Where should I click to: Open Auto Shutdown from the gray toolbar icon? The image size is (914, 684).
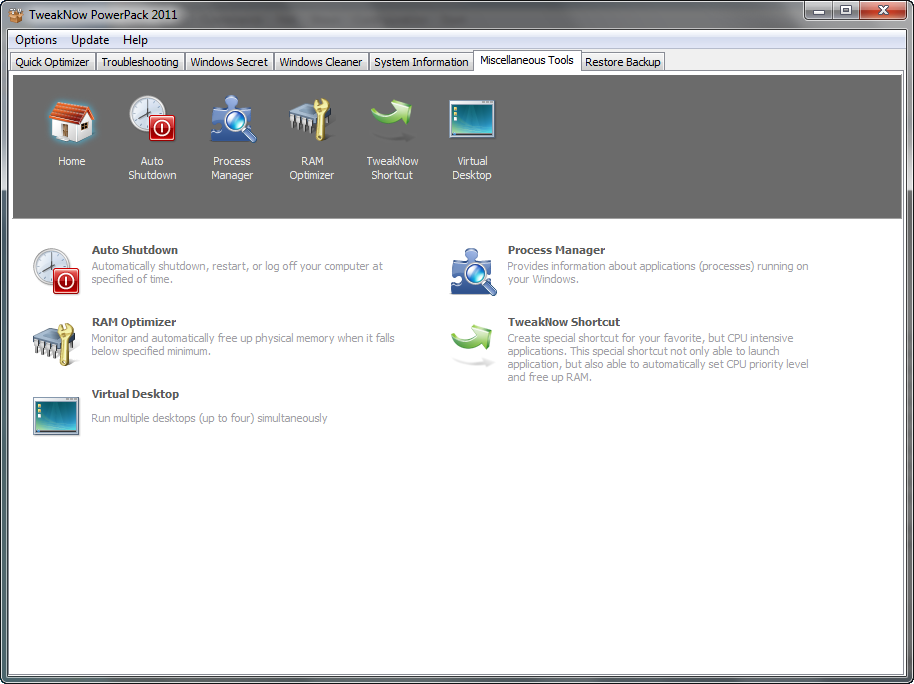pyautogui.click(x=152, y=118)
